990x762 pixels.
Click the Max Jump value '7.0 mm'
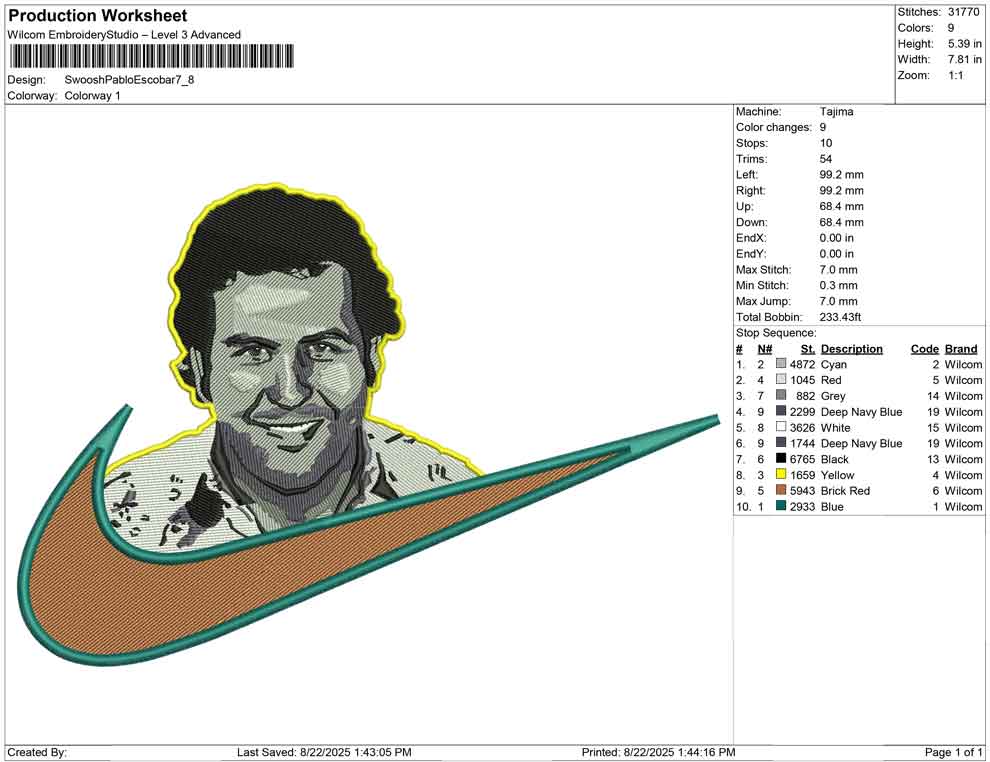(x=838, y=301)
